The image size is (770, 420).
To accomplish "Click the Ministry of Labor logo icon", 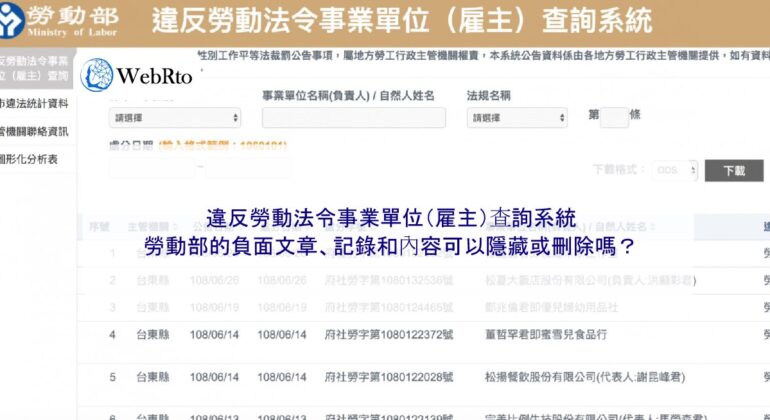I will coord(11,20).
